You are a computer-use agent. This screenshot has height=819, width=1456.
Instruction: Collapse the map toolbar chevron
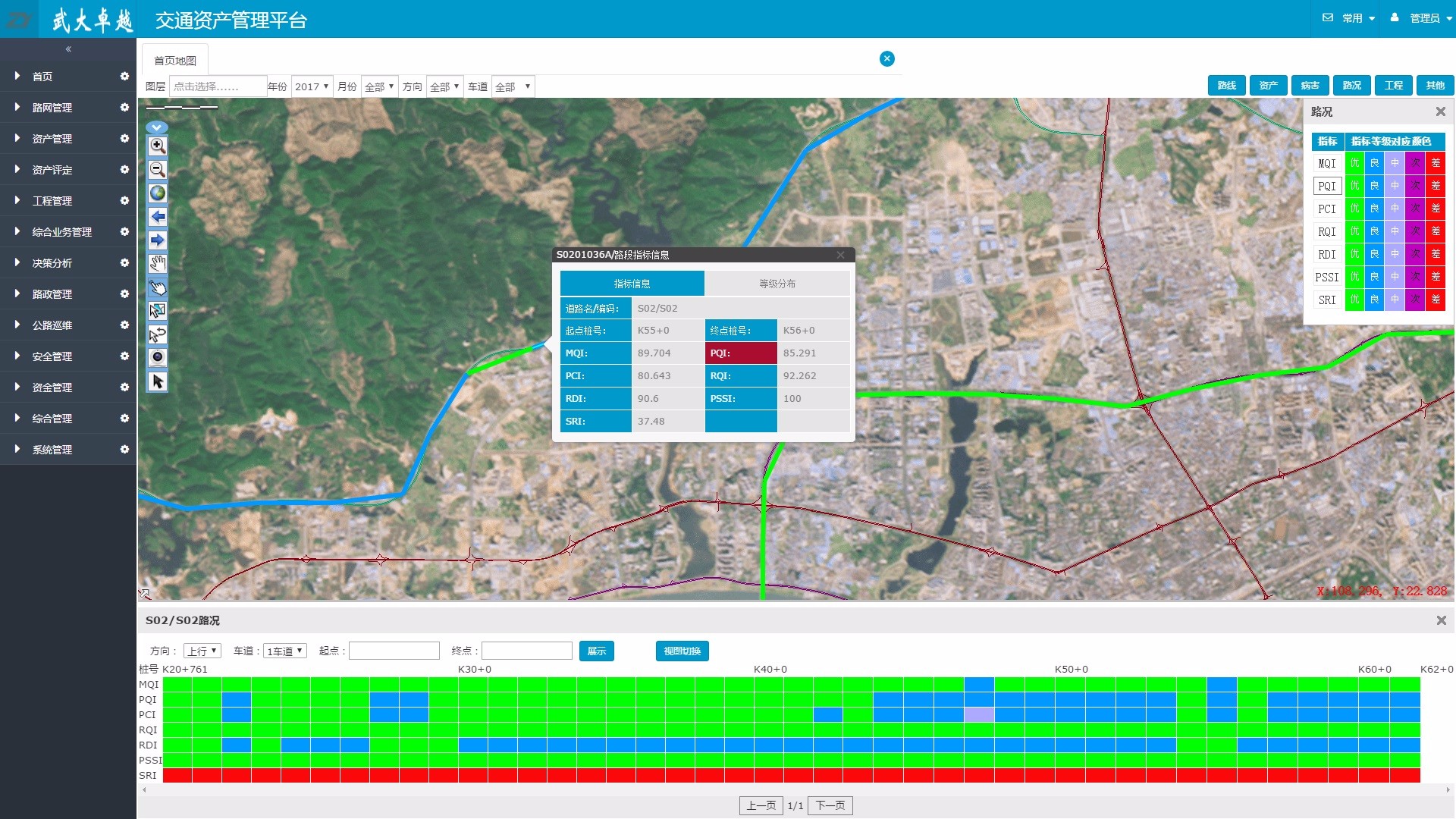(x=156, y=127)
